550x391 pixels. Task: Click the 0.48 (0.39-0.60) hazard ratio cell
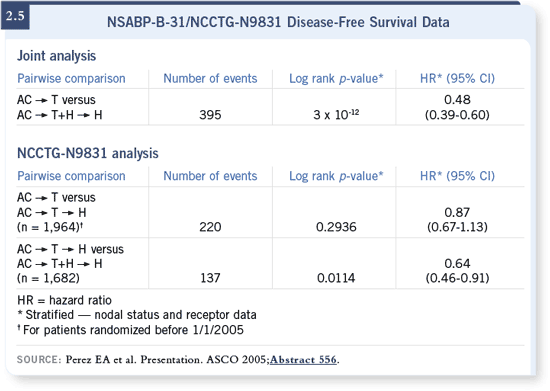(x=457, y=107)
